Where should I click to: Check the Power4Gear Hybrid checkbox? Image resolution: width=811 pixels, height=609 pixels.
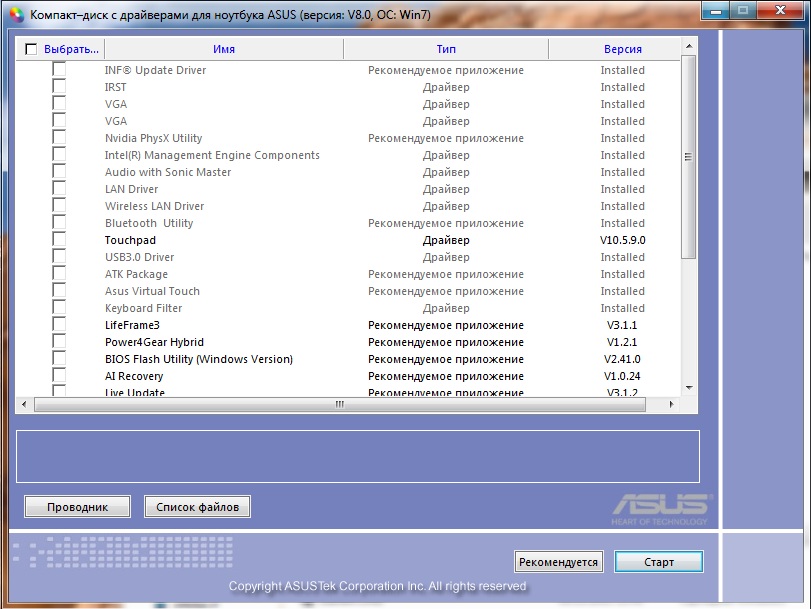point(59,342)
